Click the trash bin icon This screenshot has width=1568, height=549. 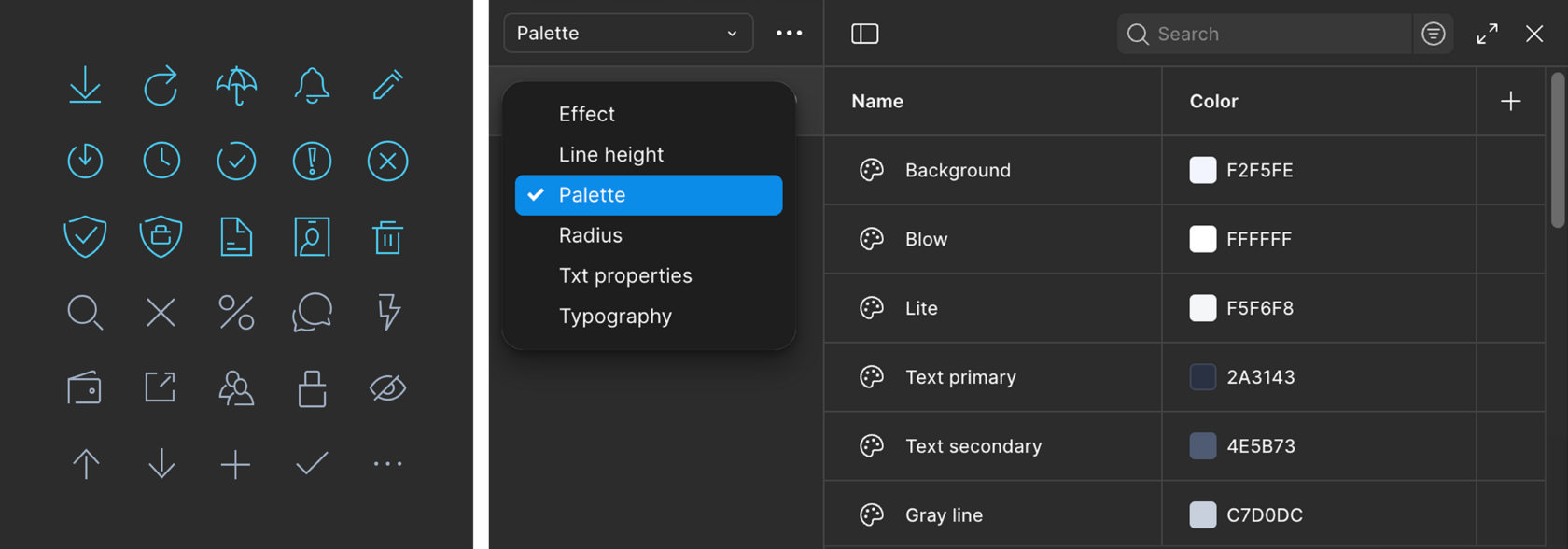[x=387, y=237]
